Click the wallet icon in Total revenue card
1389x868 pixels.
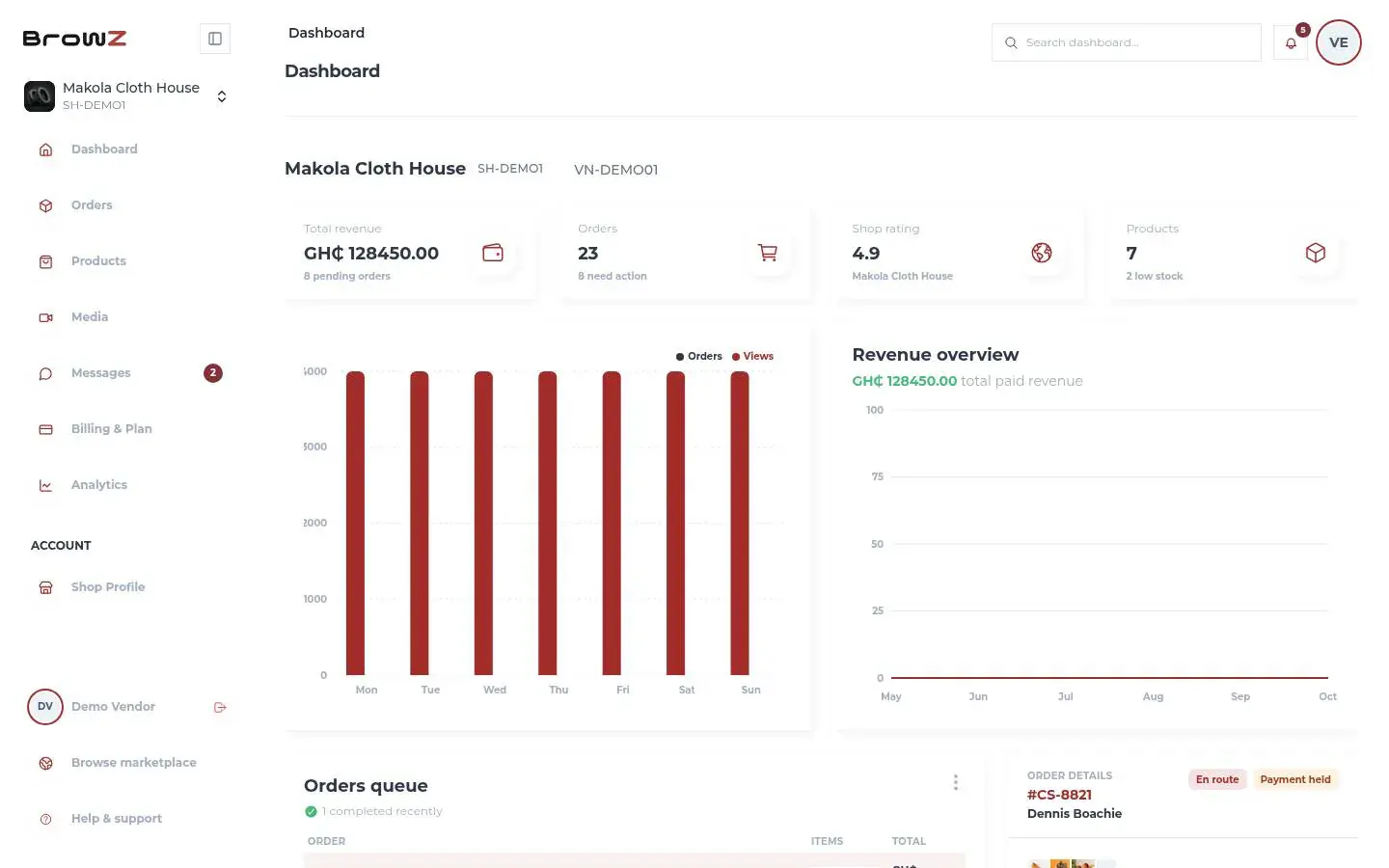493,253
